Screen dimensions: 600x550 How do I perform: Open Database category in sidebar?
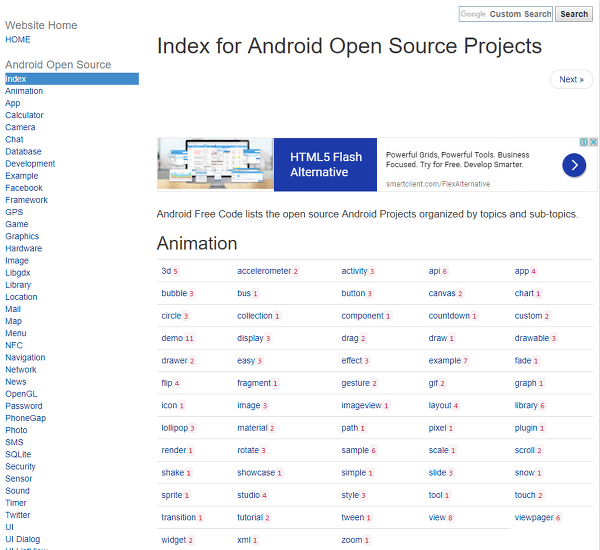coord(23,152)
